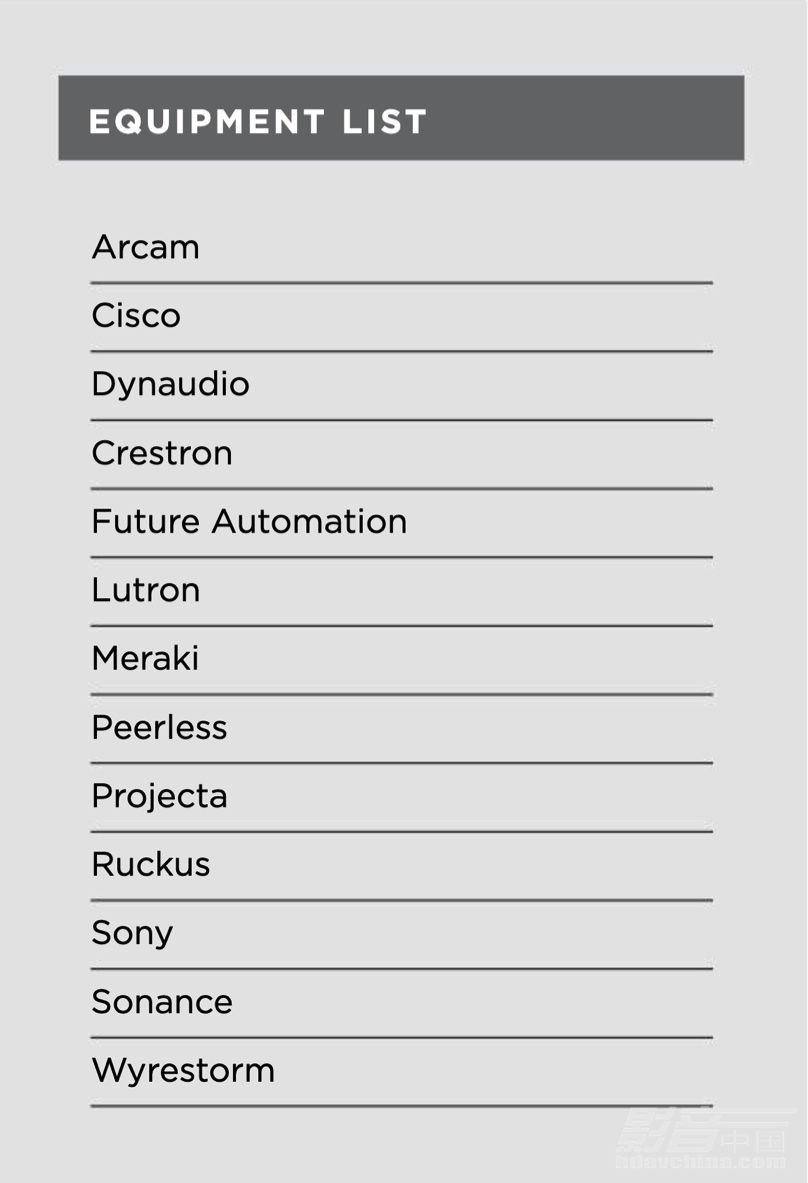The height and width of the screenshot is (1183, 808).
Task: Click the word LIST in the header
Action: tap(385, 121)
